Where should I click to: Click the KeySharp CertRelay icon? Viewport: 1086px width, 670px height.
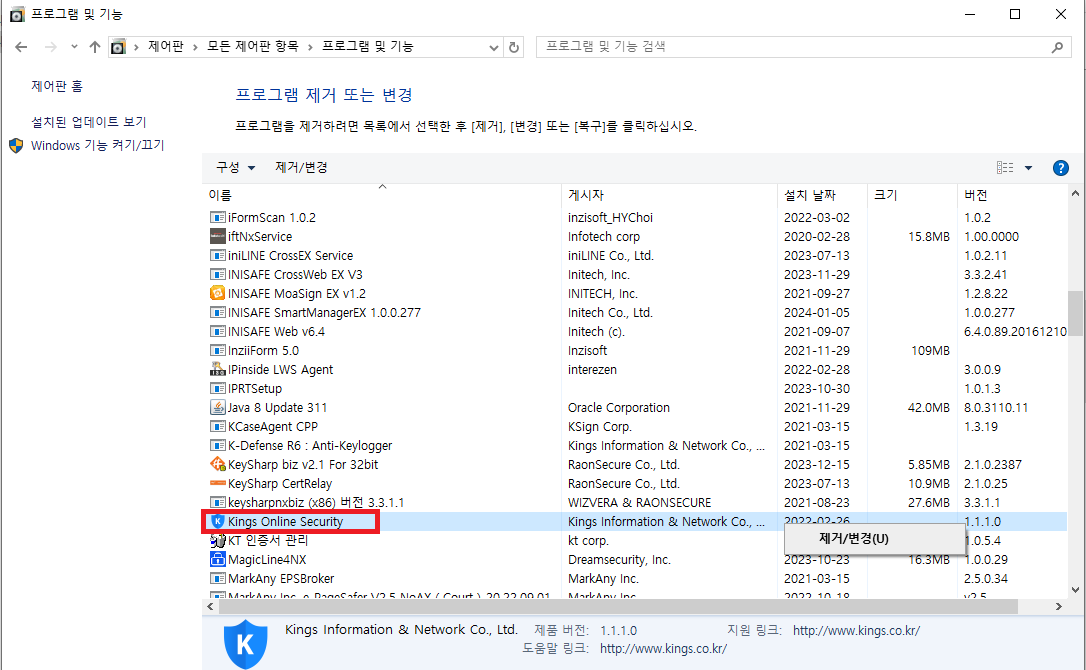tap(217, 483)
